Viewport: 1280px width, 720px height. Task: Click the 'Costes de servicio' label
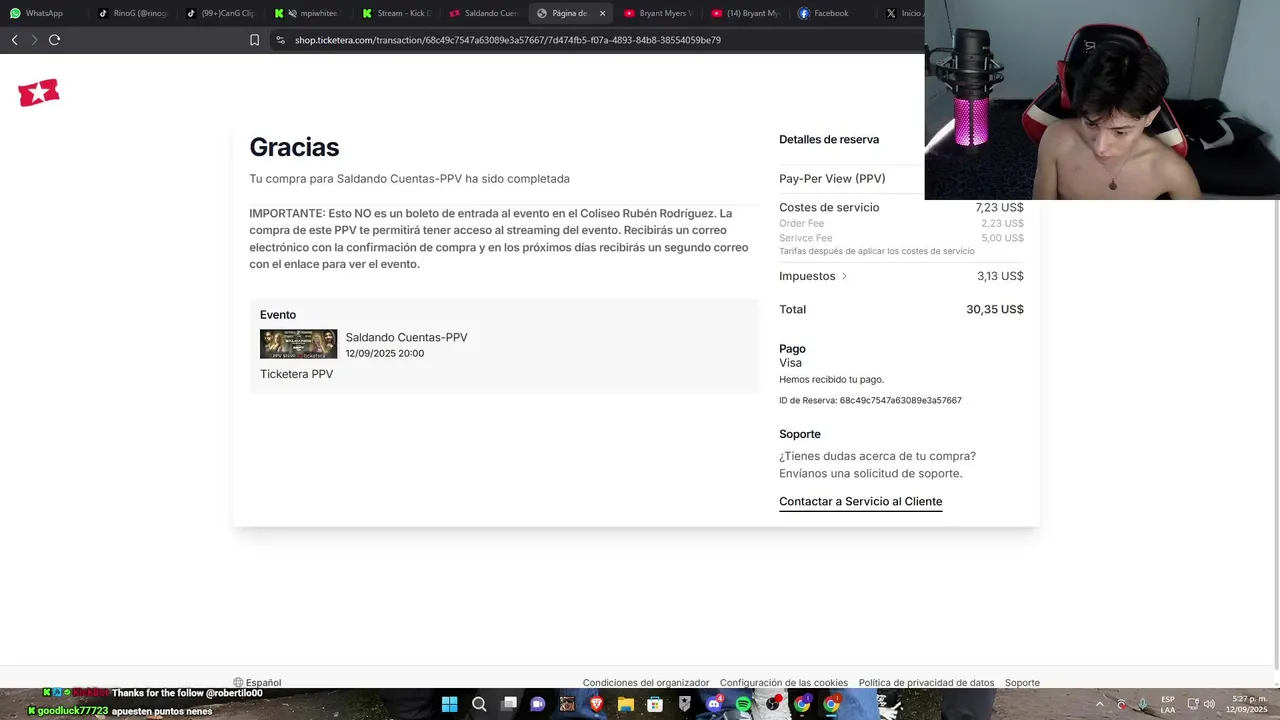click(829, 208)
